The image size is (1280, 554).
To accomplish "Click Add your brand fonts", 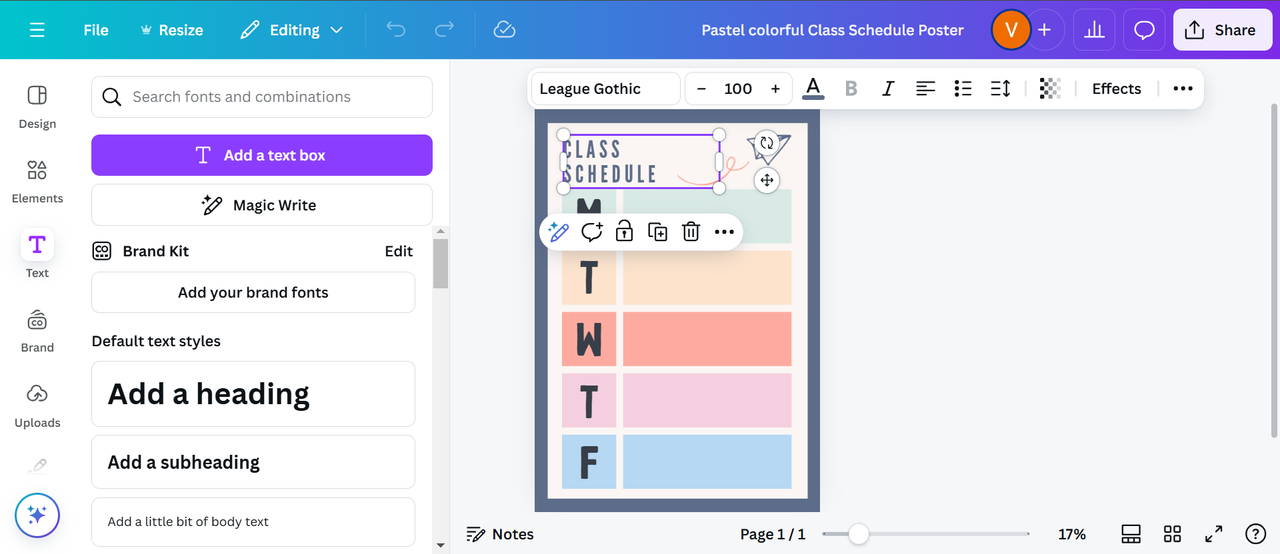I will coord(253,292).
